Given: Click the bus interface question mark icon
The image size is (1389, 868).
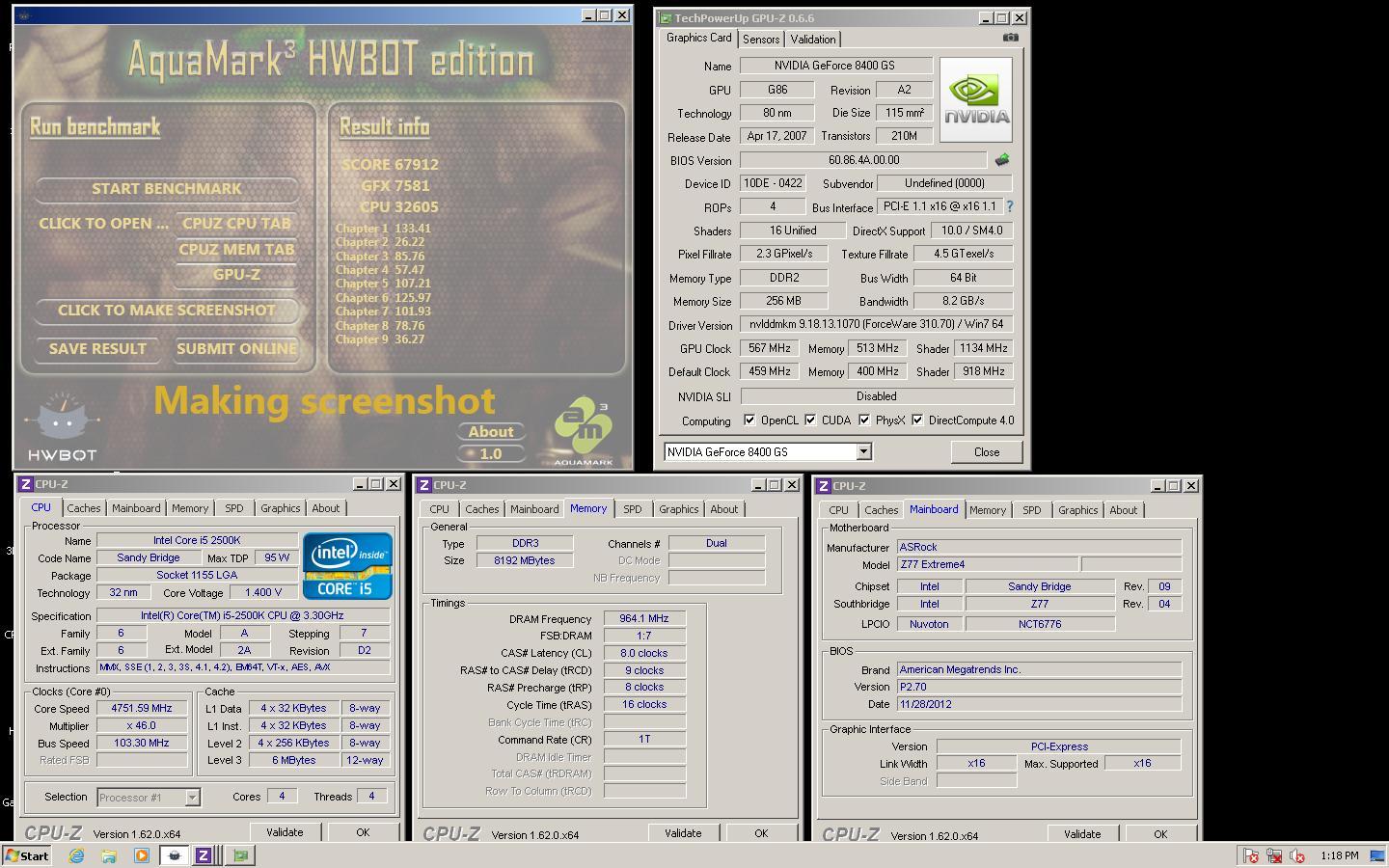Looking at the screenshot, I should [x=1009, y=206].
